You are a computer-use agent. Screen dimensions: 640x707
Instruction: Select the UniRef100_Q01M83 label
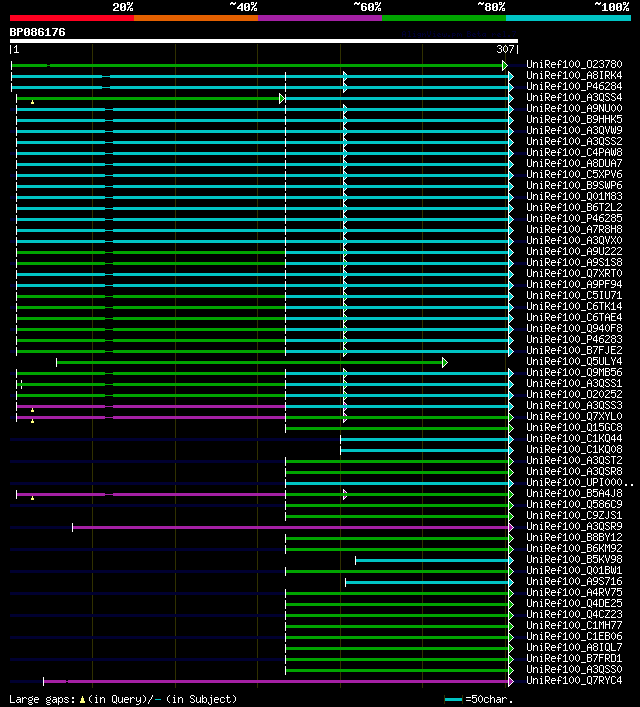[x=574, y=197]
